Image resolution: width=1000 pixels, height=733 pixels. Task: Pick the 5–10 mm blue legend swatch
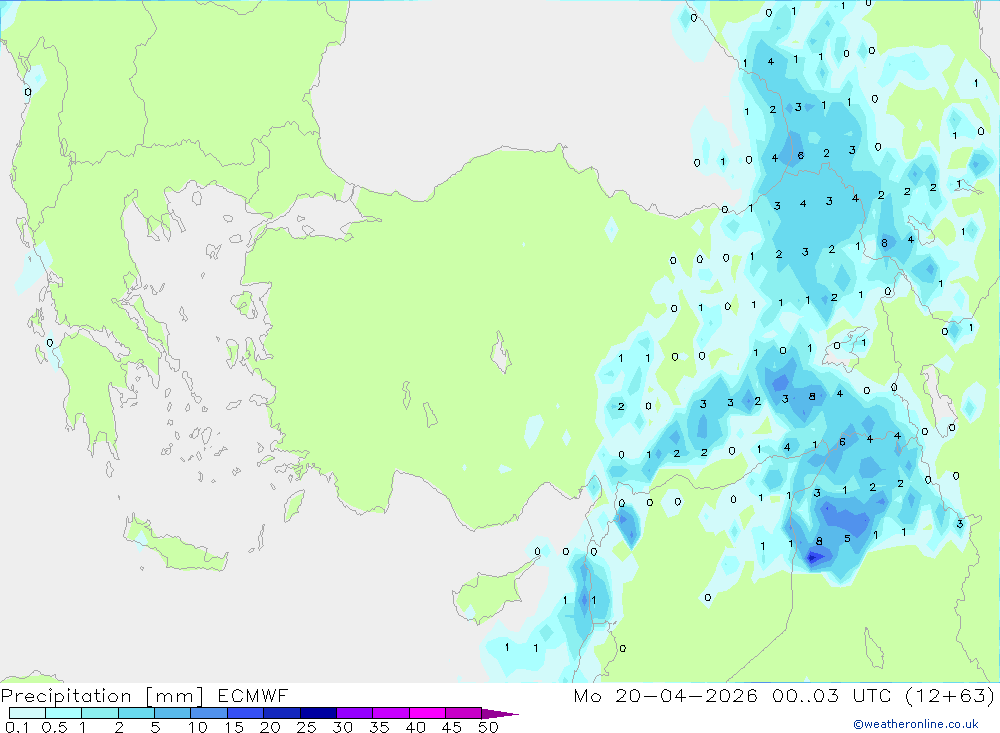172,713
